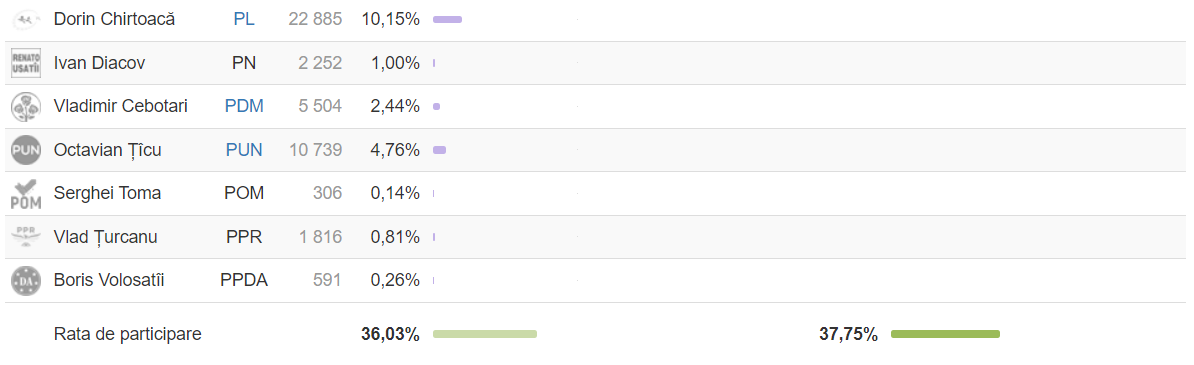Click the PPR party logo beside Vlad Țurcanu
Screen dimensions: 1194x365
click(x=26, y=237)
